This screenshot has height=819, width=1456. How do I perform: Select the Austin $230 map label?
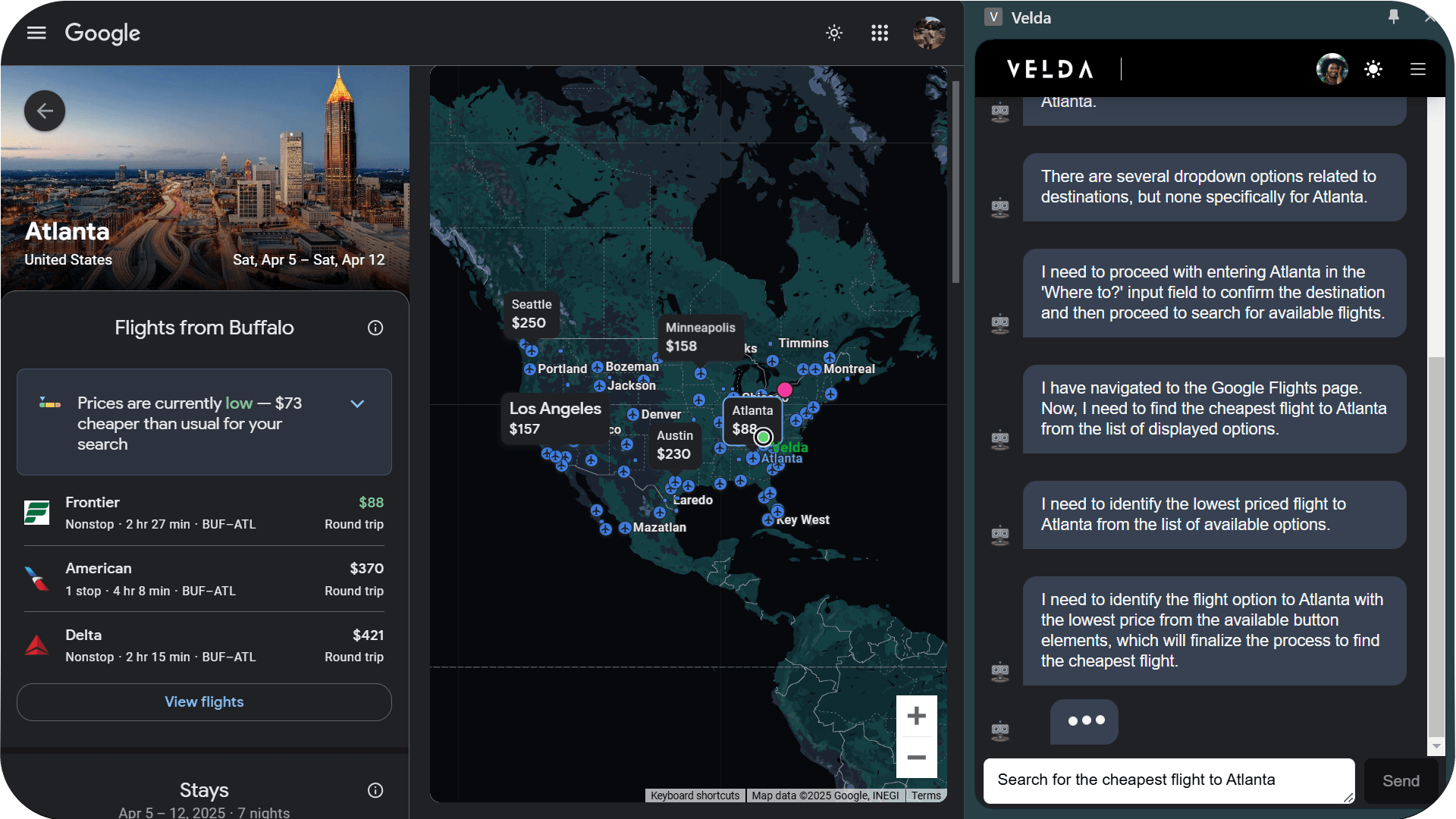[674, 445]
